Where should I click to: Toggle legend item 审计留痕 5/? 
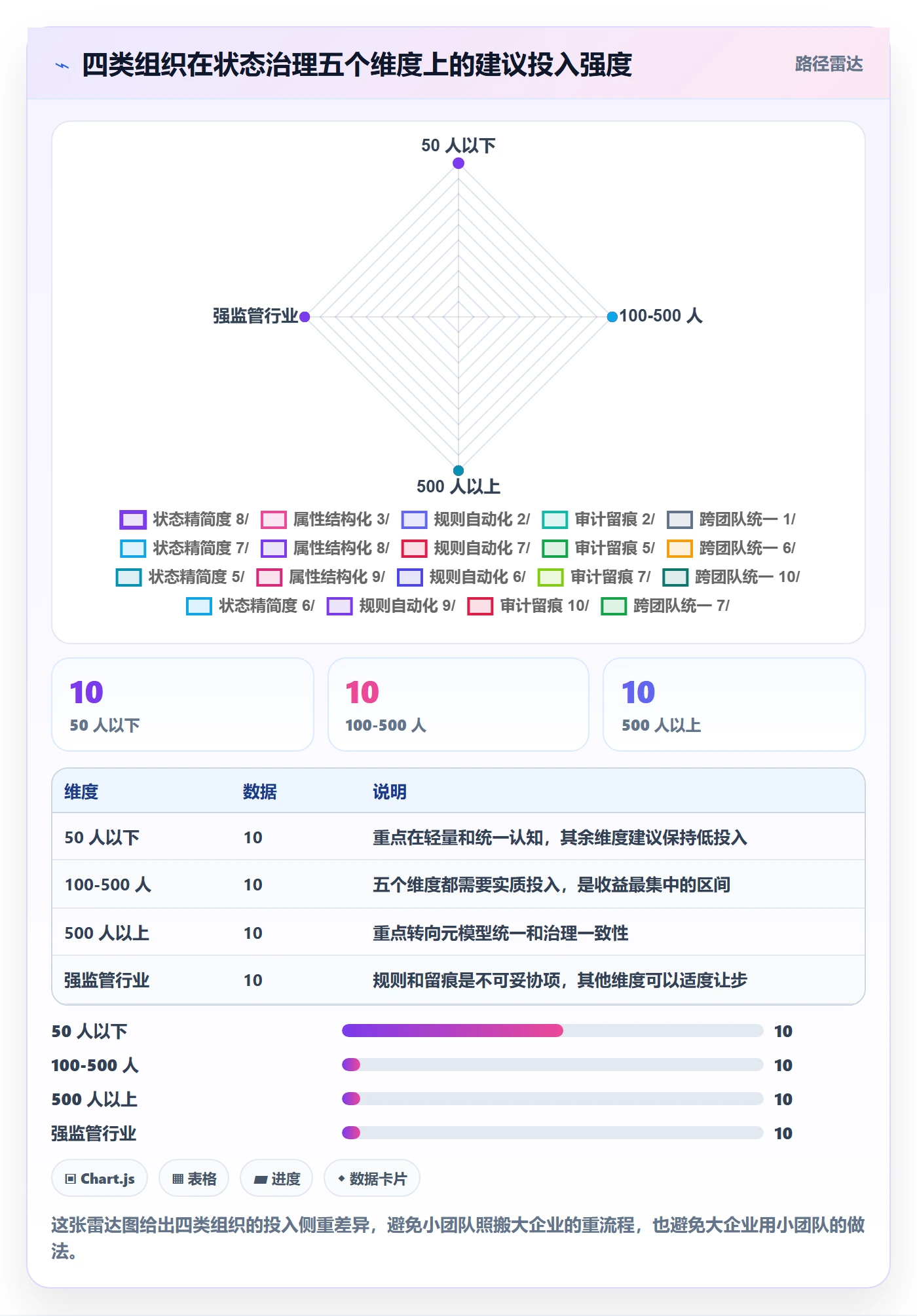click(598, 549)
